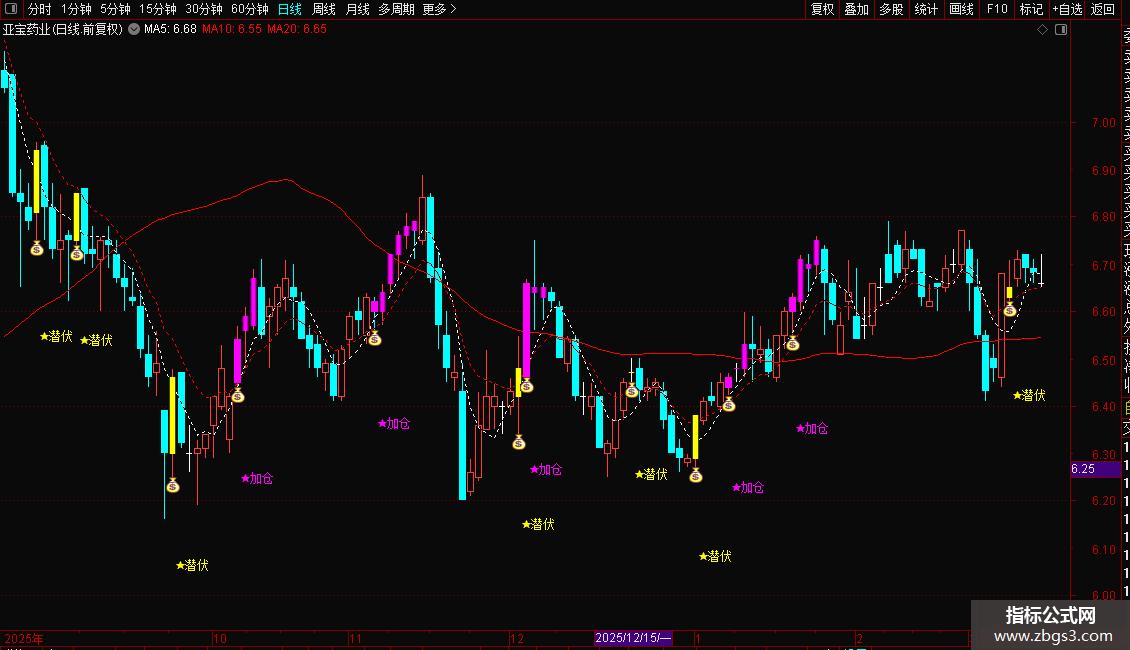Screen dimensions: 1130x650
Task: Click the 复权 adjustment button
Action: click(x=822, y=9)
